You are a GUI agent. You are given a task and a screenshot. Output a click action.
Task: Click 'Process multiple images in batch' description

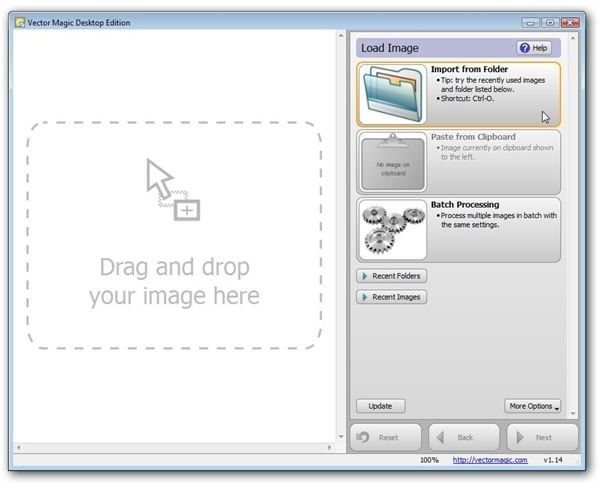(498, 220)
